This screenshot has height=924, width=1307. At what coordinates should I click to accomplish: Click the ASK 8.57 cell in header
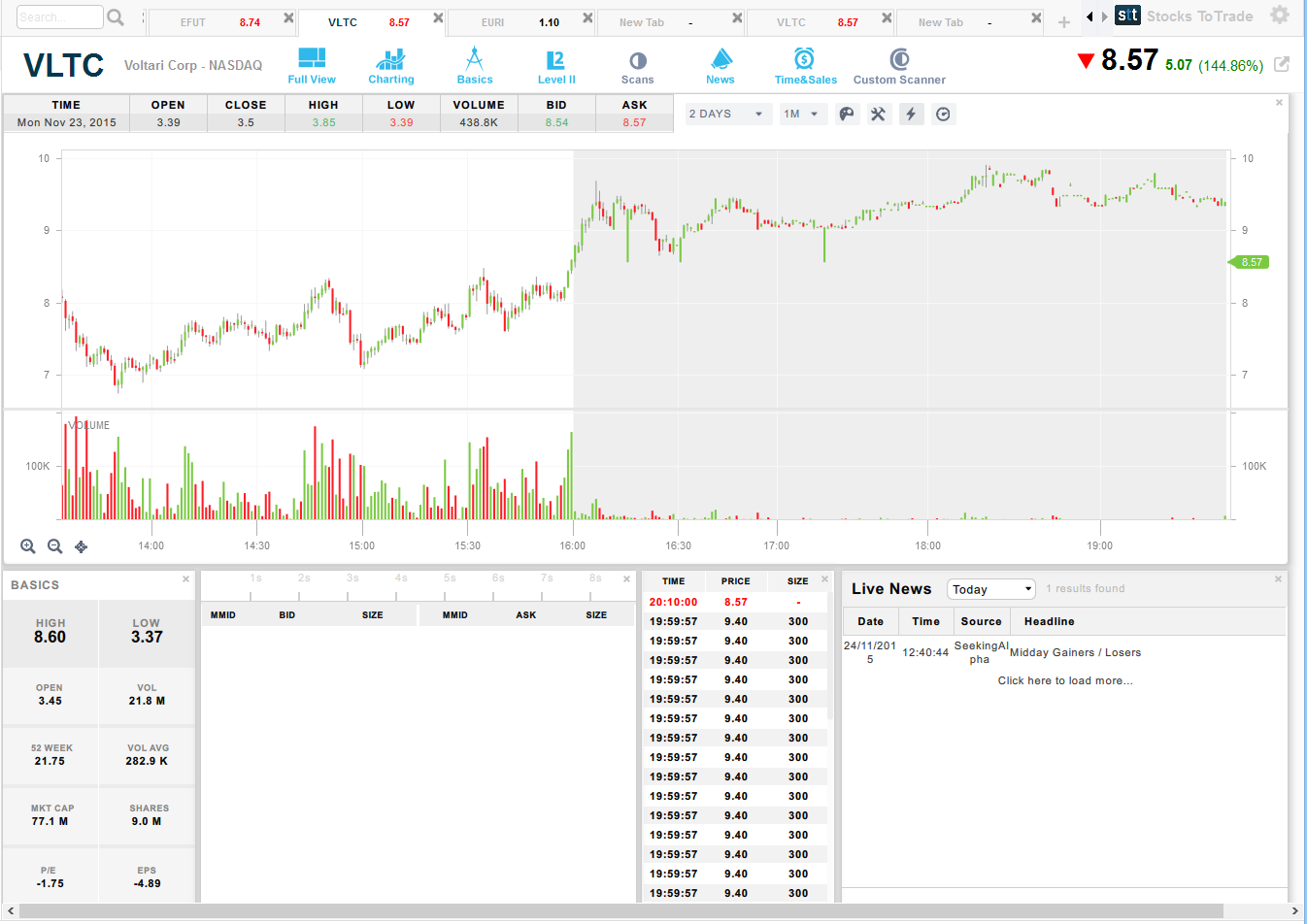click(x=634, y=122)
